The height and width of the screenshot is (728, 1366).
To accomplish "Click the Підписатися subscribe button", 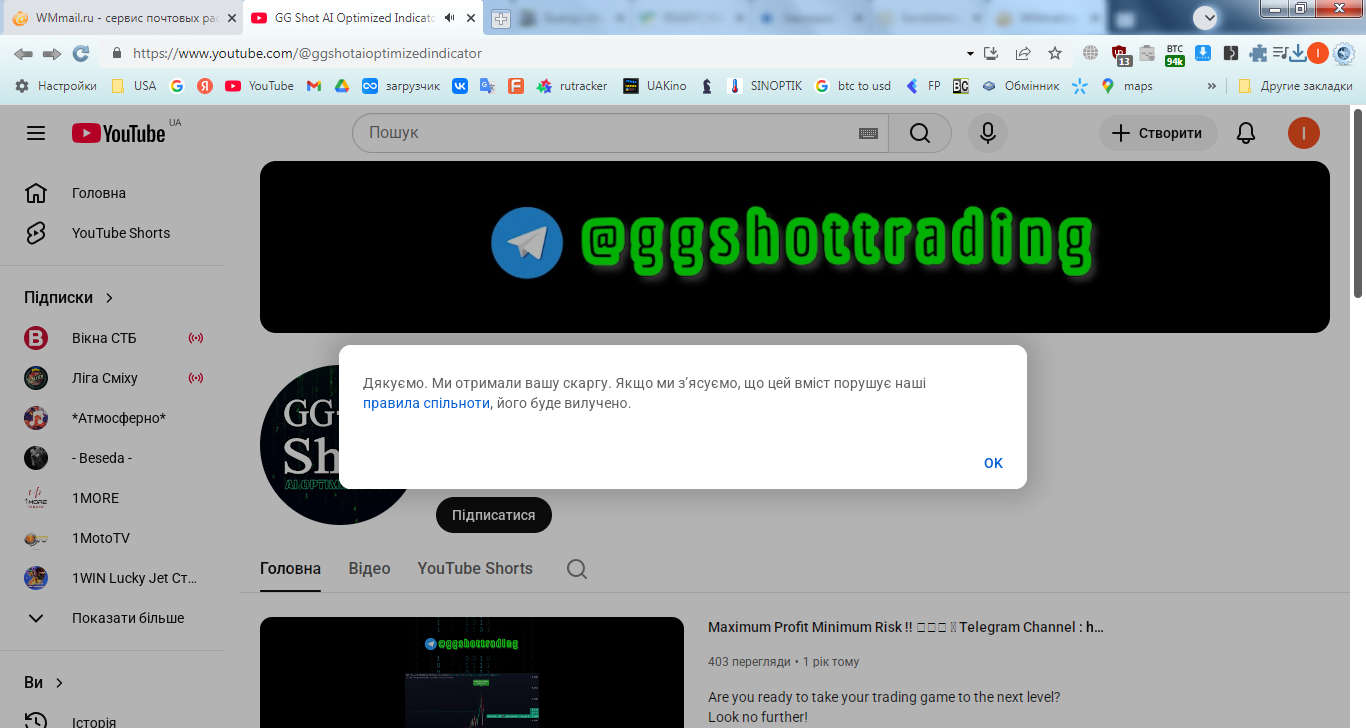I will 494,515.
